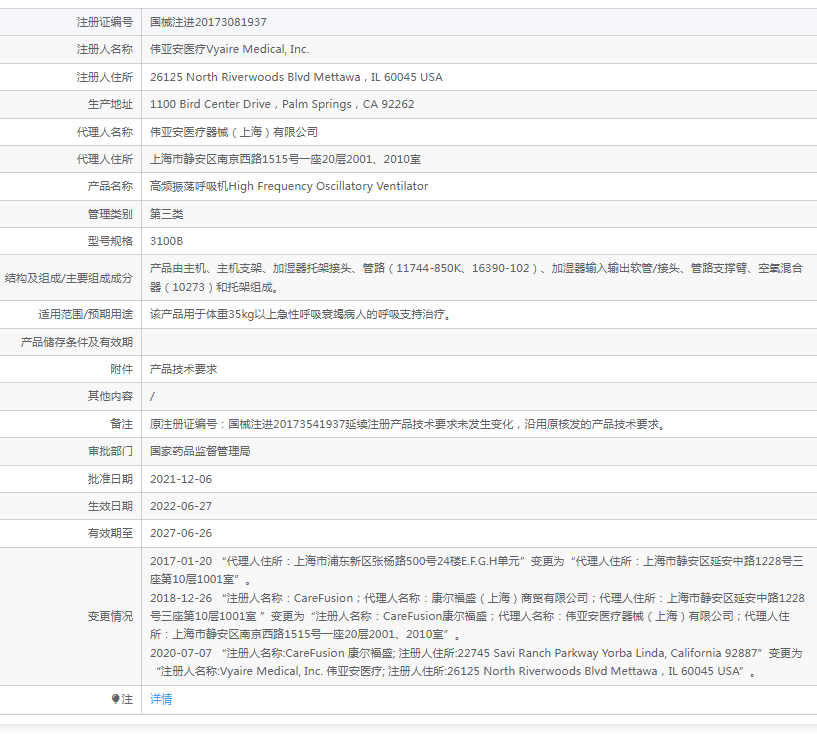Click the 其他内容 label
Screen dimensions: 817x738
point(110,396)
